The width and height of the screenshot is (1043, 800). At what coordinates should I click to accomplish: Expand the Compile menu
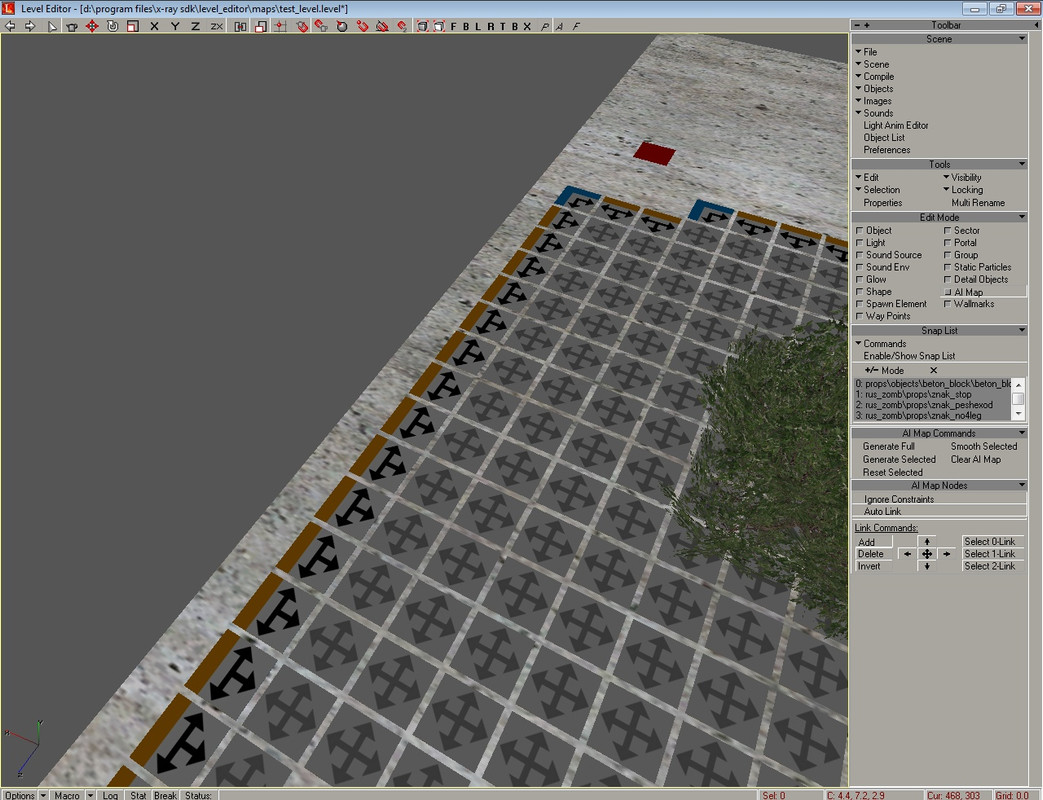coord(875,76)
